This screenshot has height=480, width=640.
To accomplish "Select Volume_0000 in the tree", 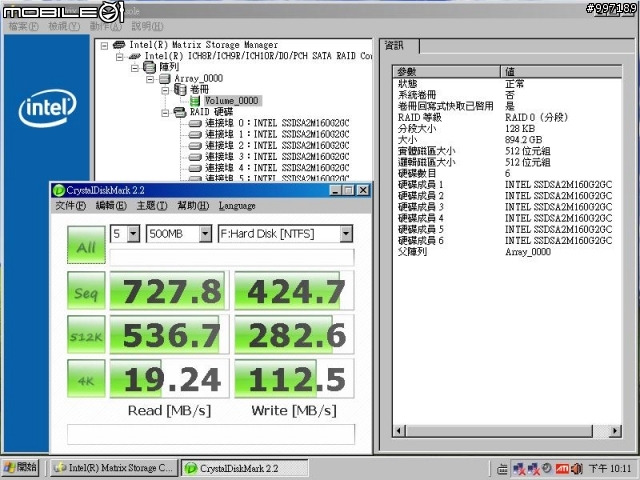I will [231, 101].
